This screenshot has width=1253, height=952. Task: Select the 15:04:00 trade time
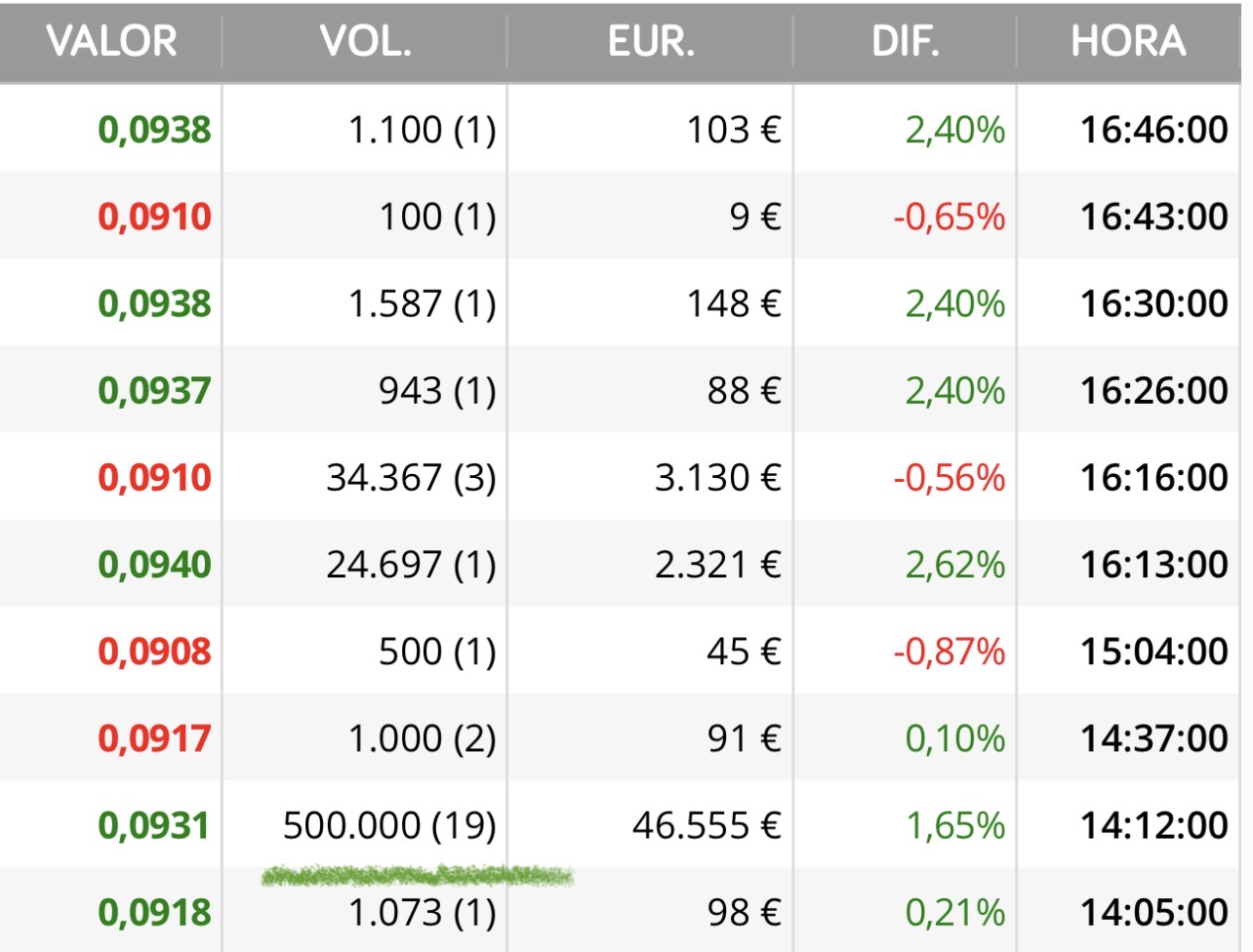1153,652
